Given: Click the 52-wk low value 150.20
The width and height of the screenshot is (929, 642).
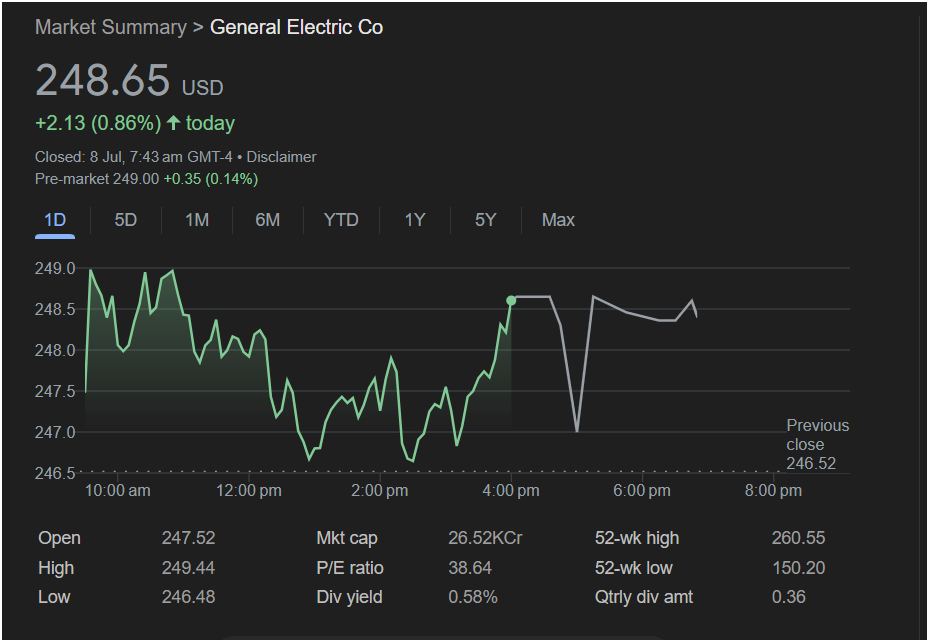Looking at the screenshot, I should point(798,568).
